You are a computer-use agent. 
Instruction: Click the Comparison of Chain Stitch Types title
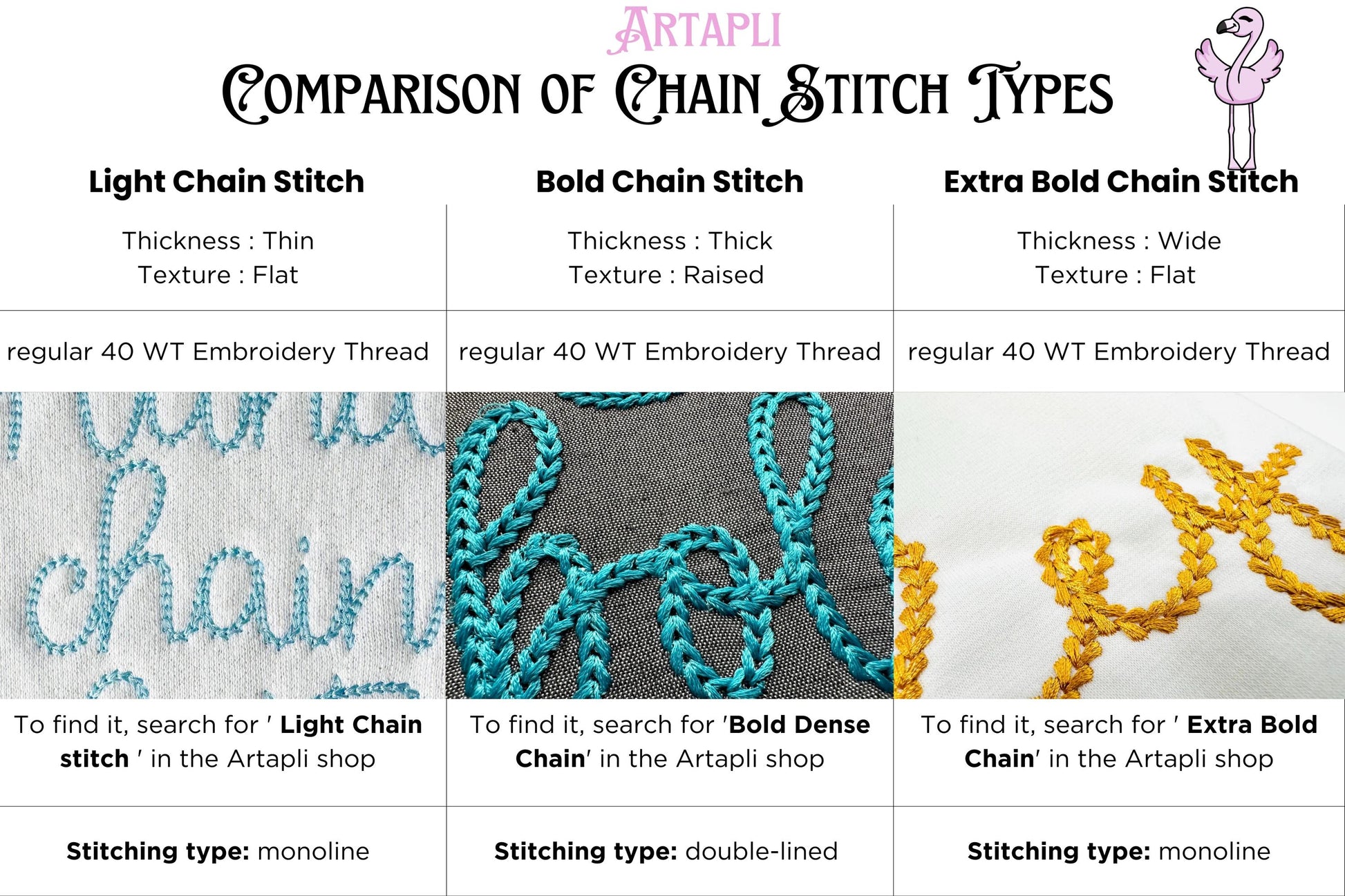(x=667, y=95)
